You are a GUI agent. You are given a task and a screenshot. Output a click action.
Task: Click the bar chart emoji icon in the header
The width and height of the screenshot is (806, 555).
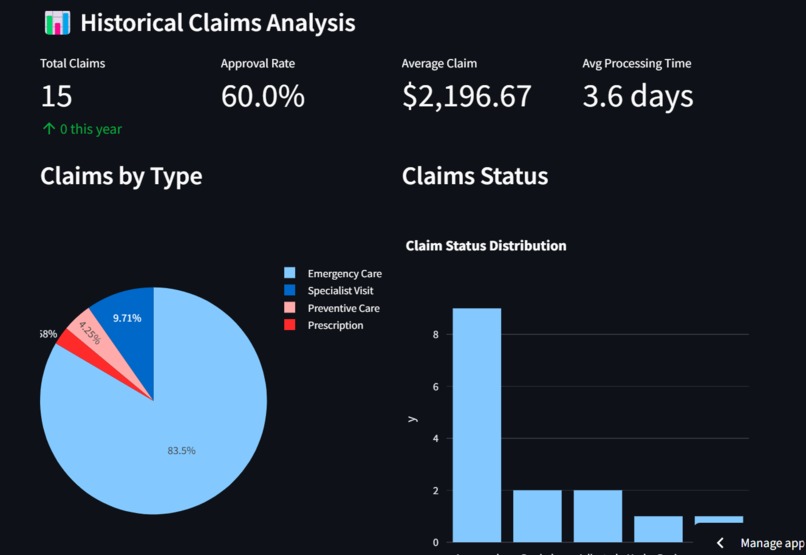pyautogui.click(x=57, y=23)
